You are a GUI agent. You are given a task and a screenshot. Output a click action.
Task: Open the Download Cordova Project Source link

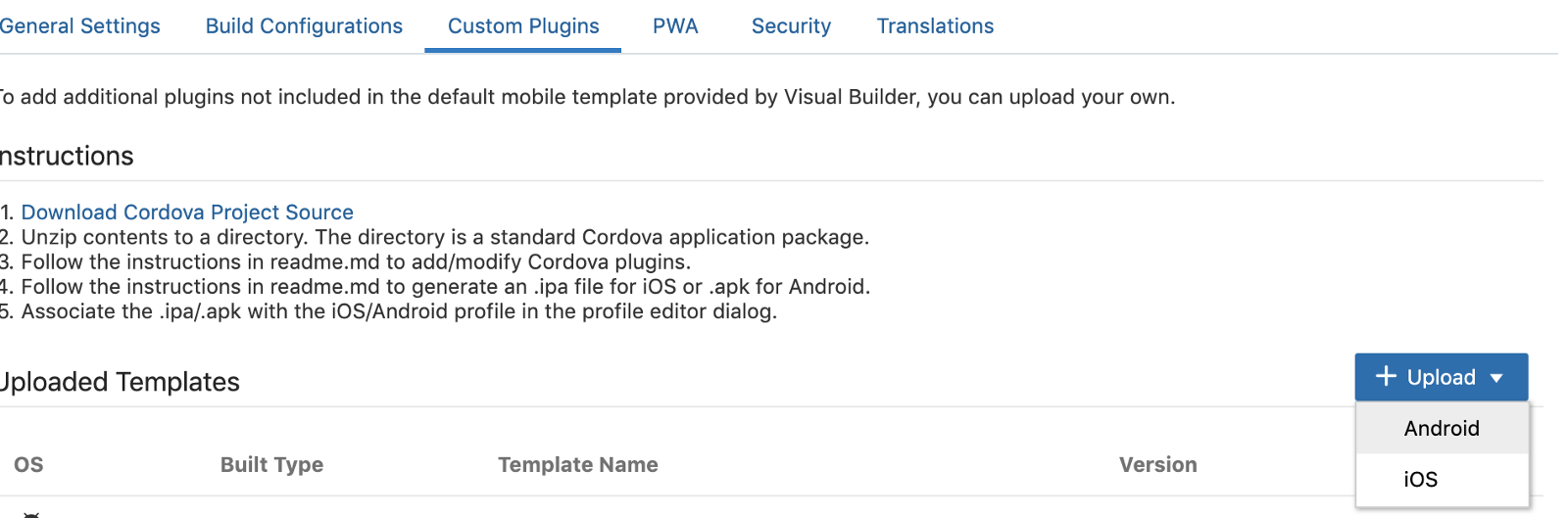[x=187, y=212]
